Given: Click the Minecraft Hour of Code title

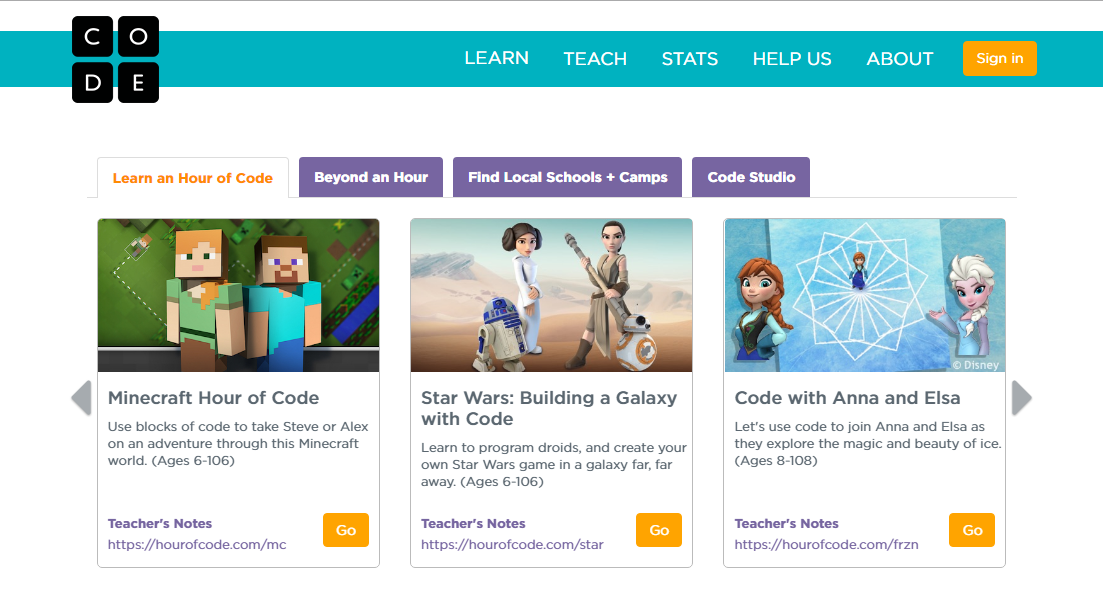Looking at the screenshot, I should [213, 398].
